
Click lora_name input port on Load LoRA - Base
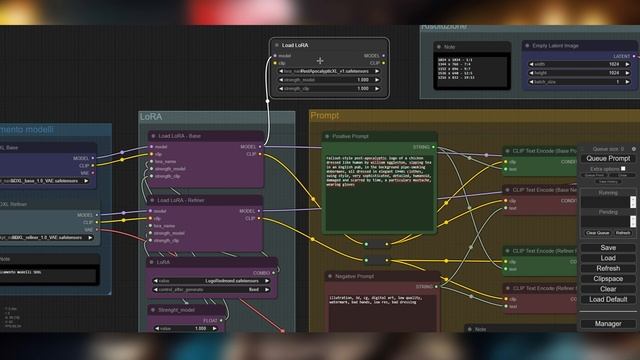(151, 161)
